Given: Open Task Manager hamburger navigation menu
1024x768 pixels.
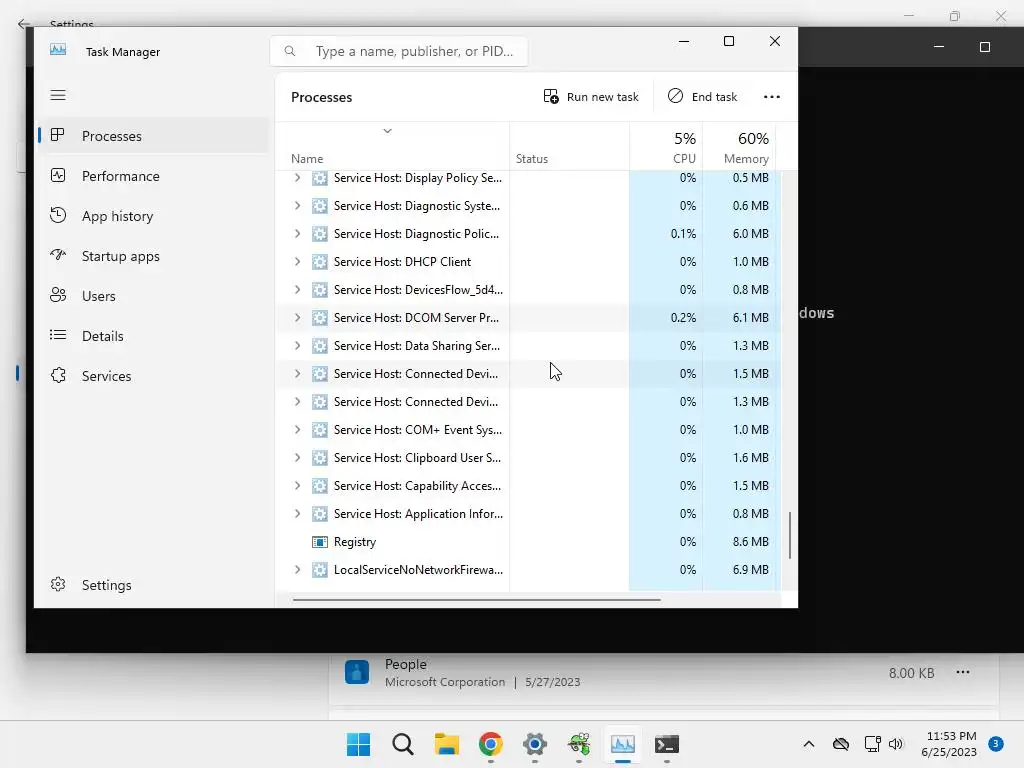Looking at the screenshot, I should [x=58, y=95].
